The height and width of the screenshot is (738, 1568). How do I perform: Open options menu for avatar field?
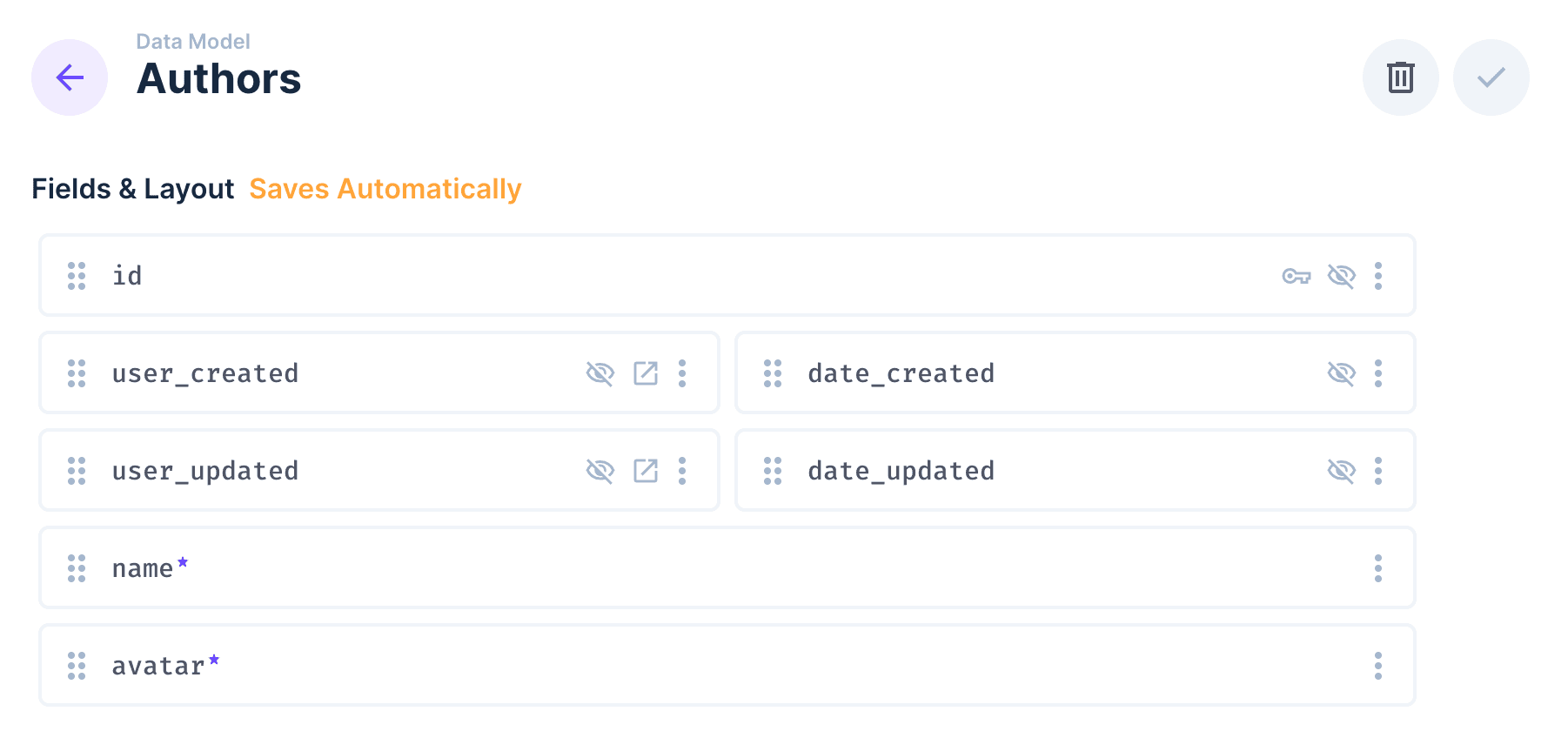(1378, 666)
